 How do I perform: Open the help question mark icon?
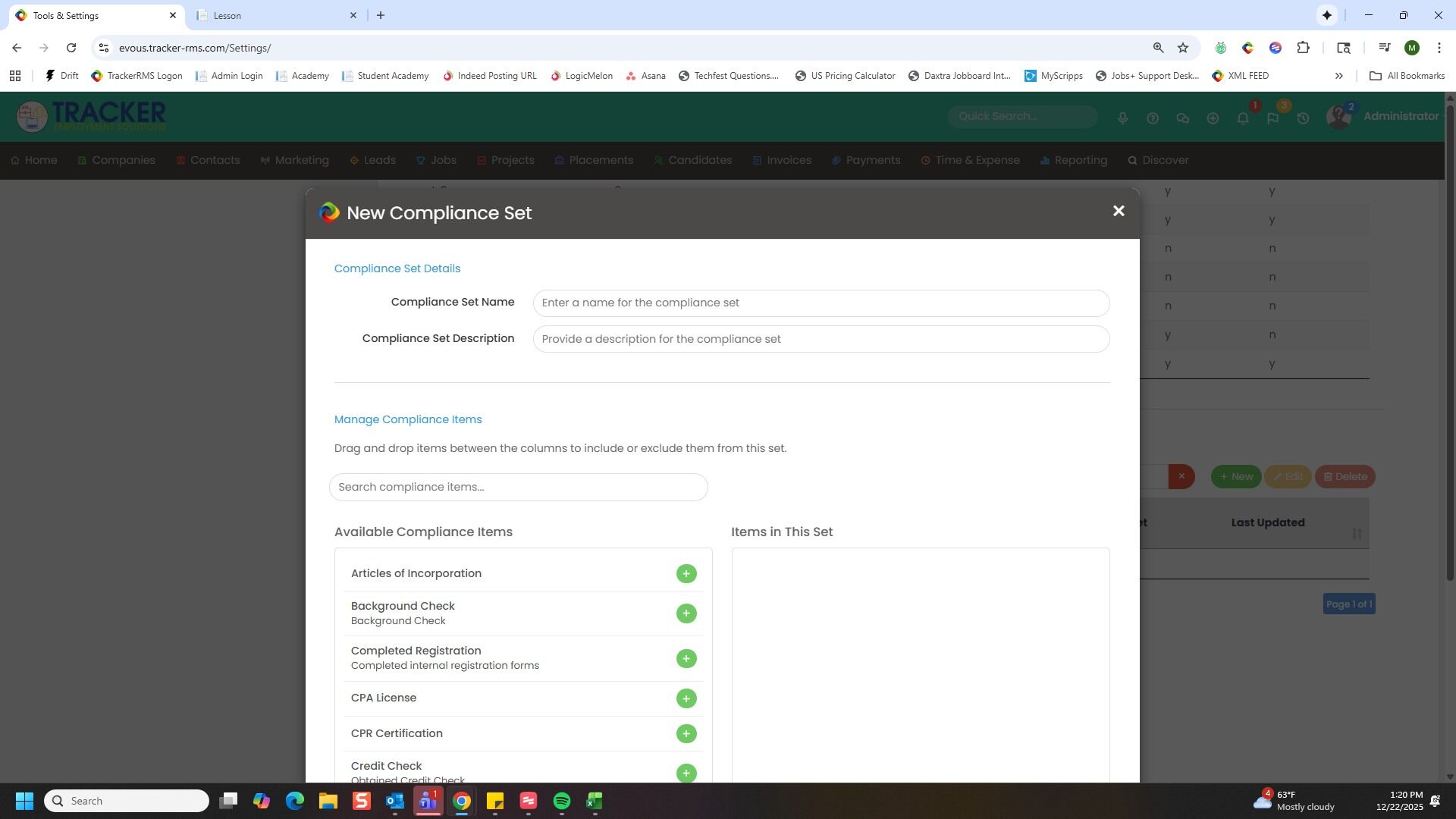click(1152, 118)
